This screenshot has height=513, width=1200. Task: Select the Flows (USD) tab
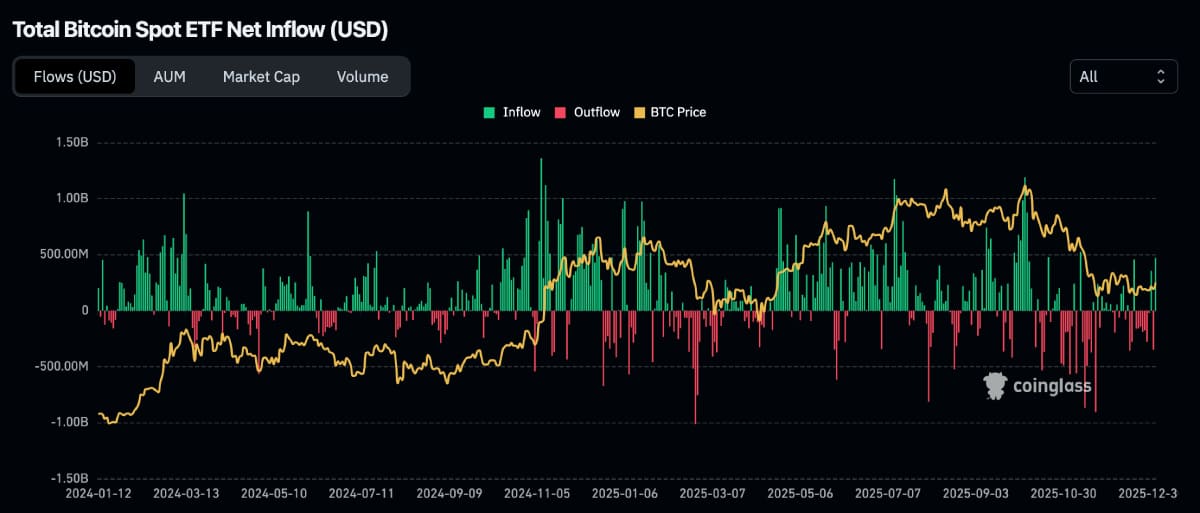click(x=75, y=76)
